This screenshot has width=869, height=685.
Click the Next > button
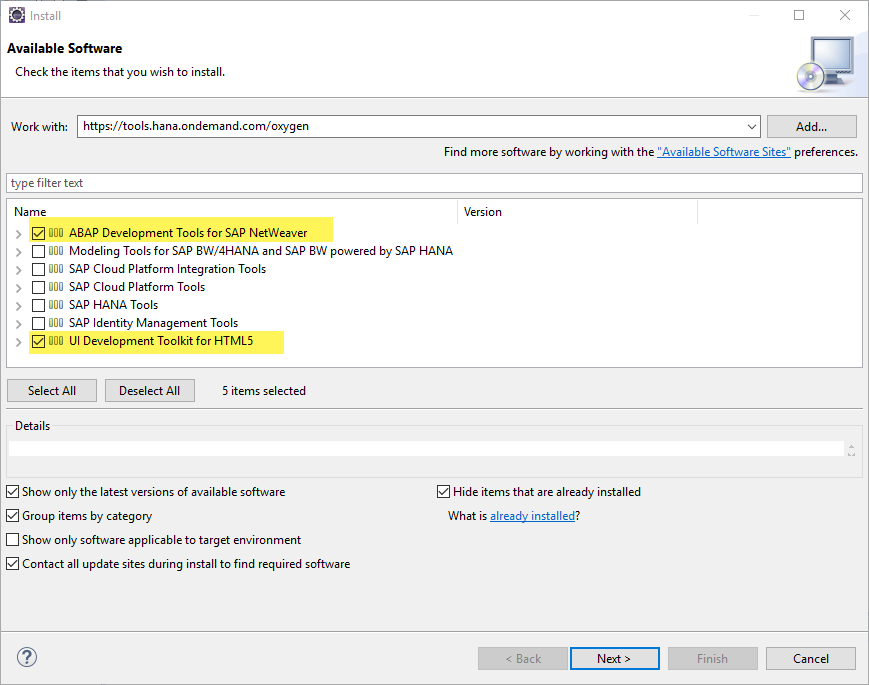[x=614, y=658]
